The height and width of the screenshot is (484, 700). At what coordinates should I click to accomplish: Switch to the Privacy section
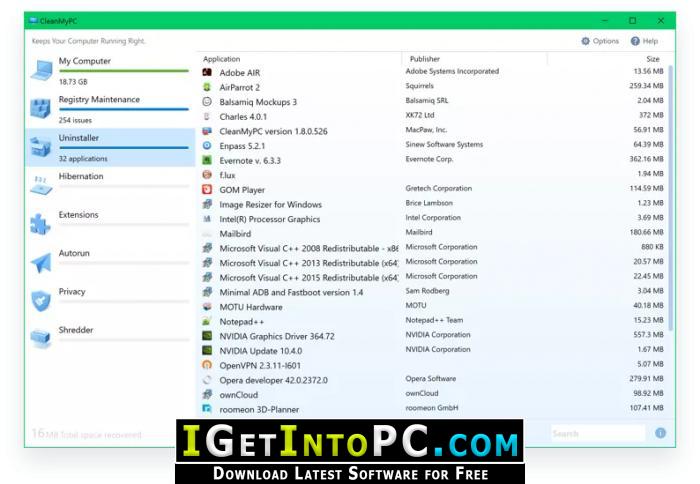[111, 301]
